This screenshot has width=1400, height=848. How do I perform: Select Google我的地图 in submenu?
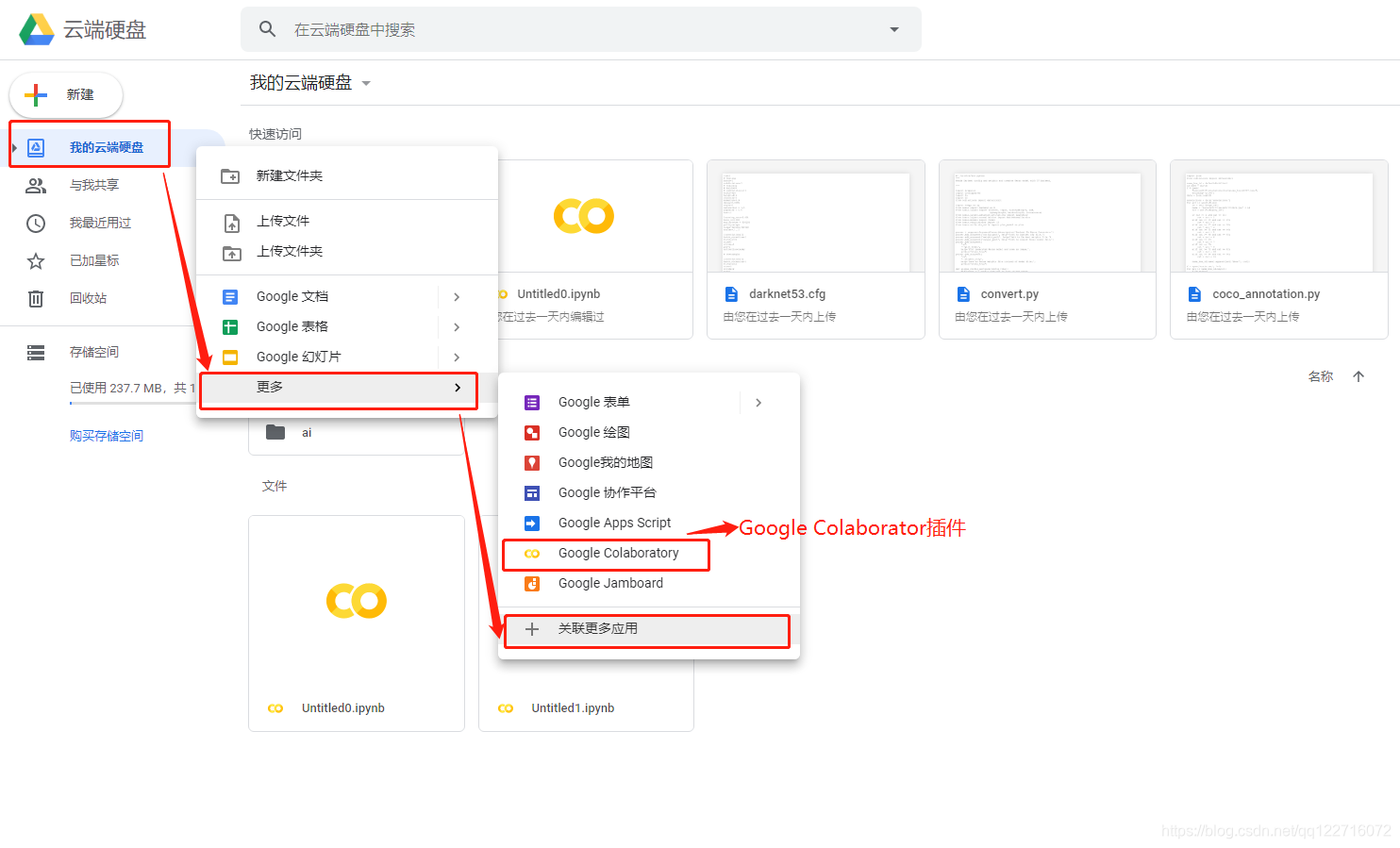coord(649,462)
